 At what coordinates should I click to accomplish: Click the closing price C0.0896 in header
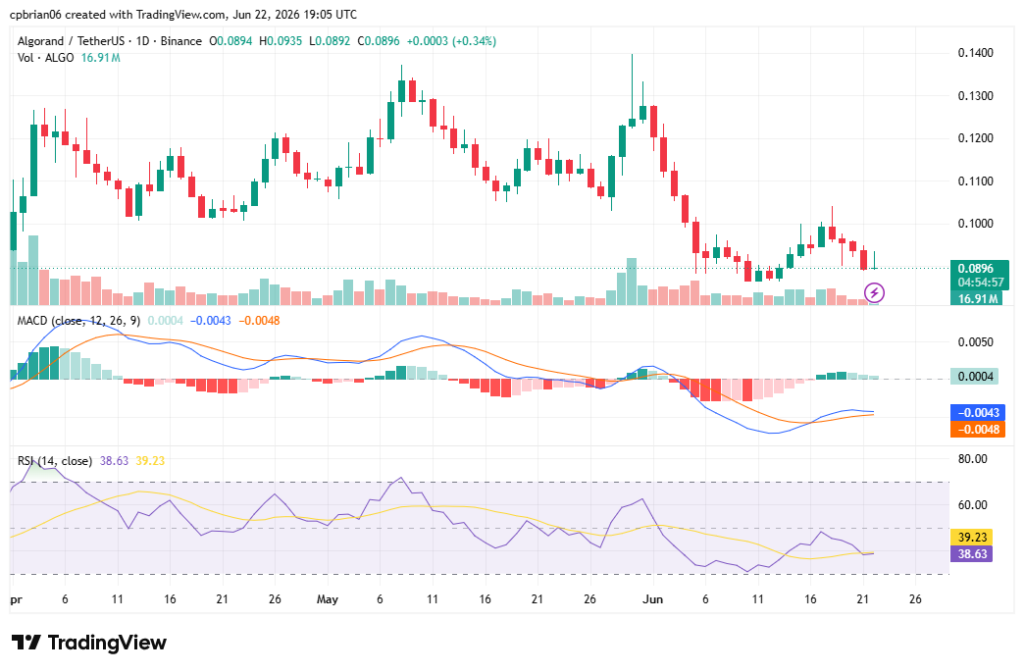[x=378, y=41]
